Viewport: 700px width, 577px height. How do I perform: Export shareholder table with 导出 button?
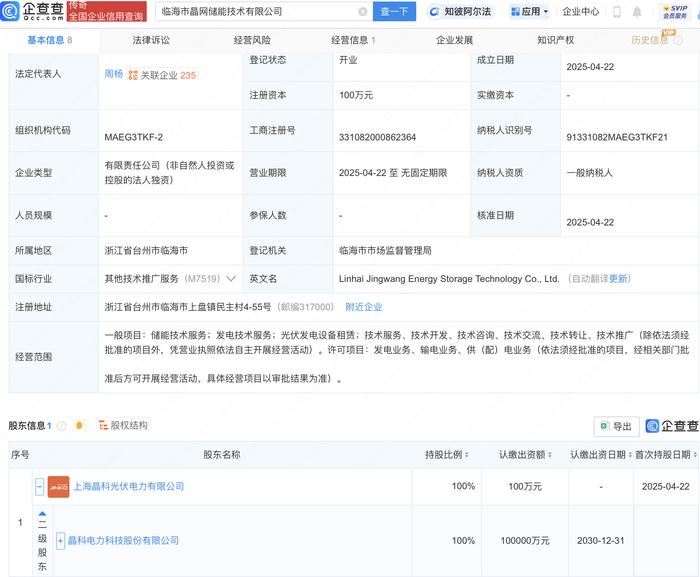(x=616, y=426)
